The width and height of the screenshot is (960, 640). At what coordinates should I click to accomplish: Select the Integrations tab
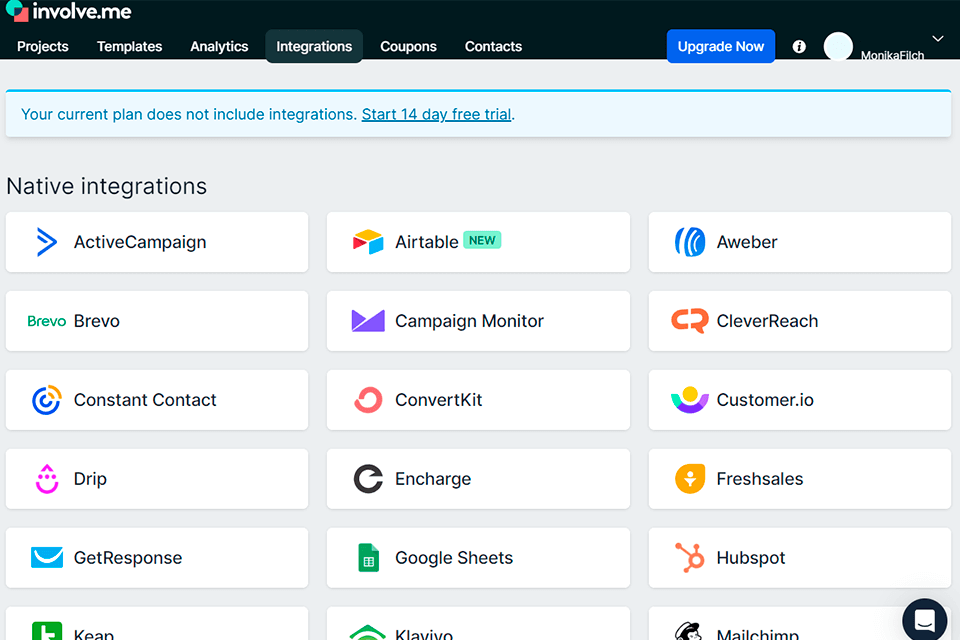pyautogui.click(x=314, y=47)
